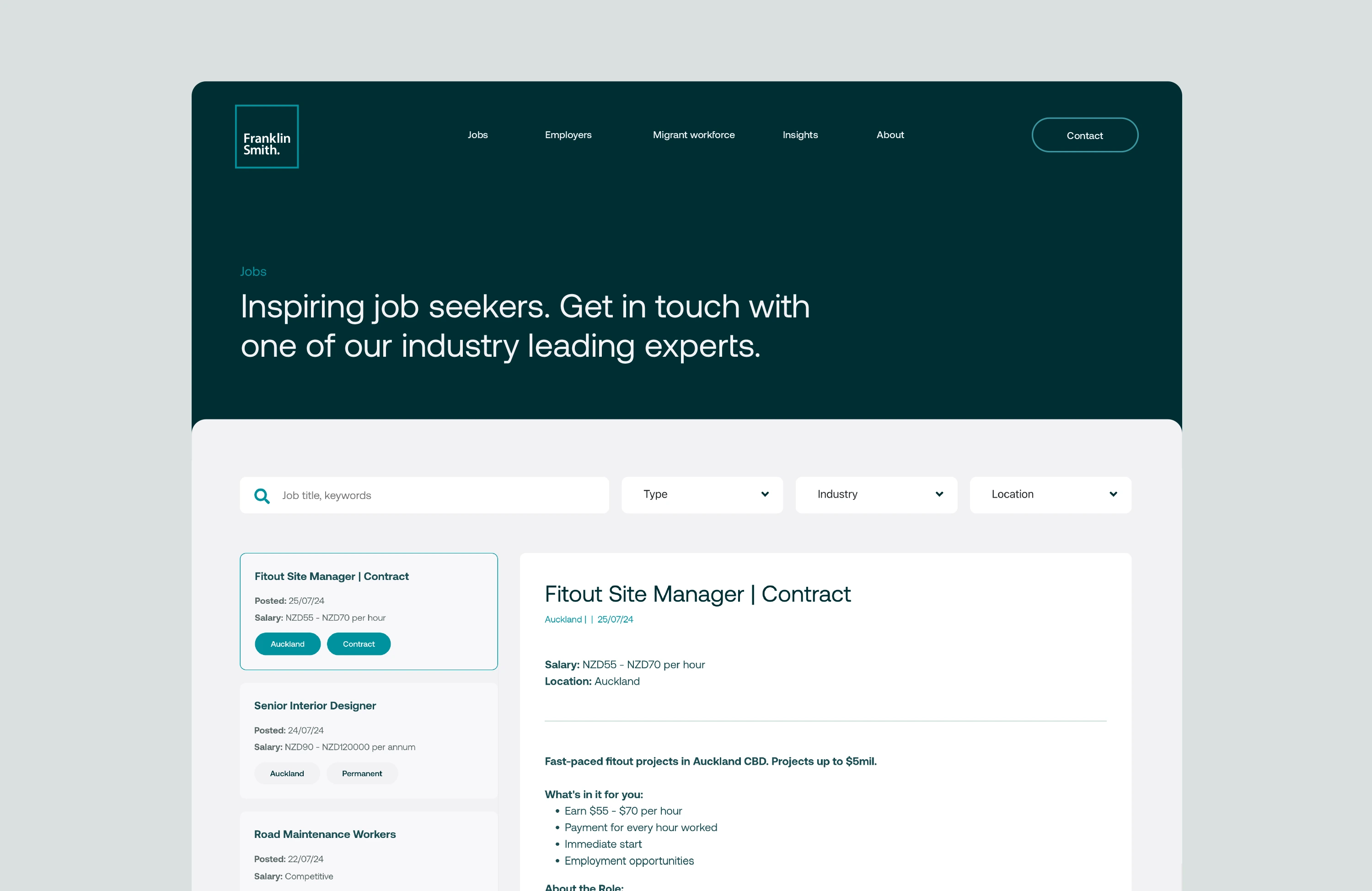Click 'Salary: NZD55 - NZD70 per hour' in detail panel
Screen dimensions: 1372x891
[x=624, y=664]
